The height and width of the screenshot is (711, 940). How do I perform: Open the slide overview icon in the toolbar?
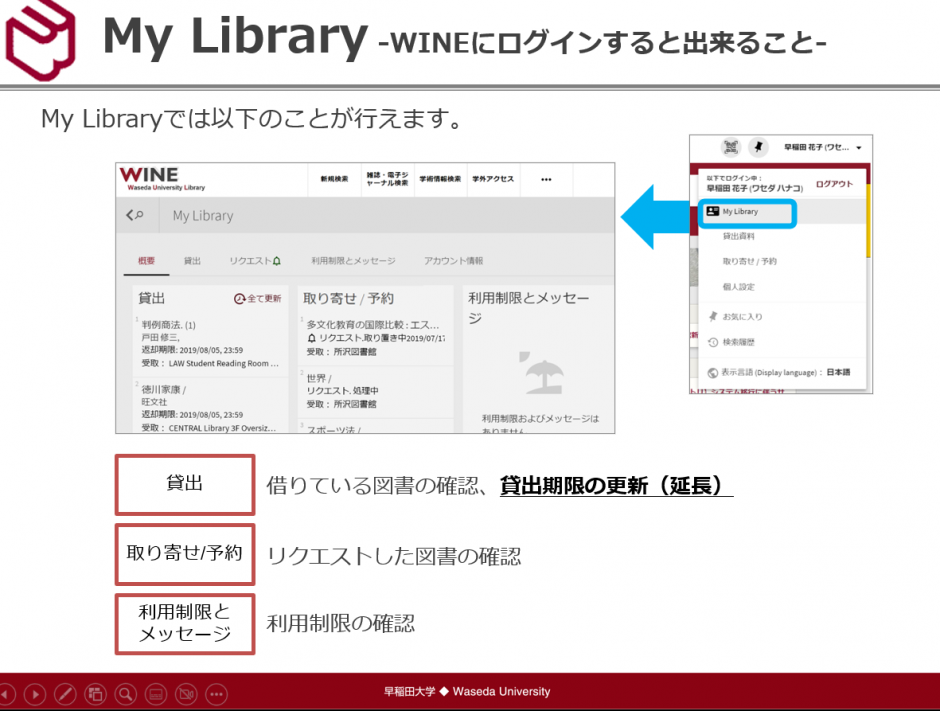pos(96,694)
